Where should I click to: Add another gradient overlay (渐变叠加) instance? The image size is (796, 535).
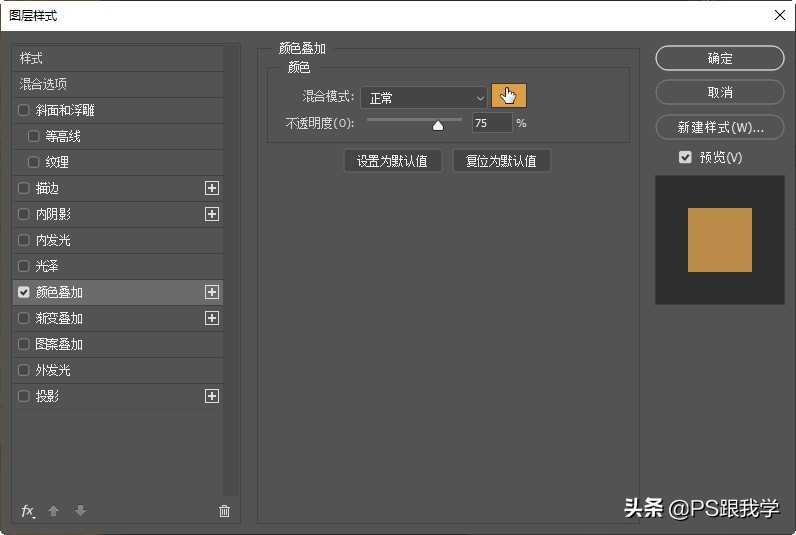pyautogui.click(x=212, y=318)
